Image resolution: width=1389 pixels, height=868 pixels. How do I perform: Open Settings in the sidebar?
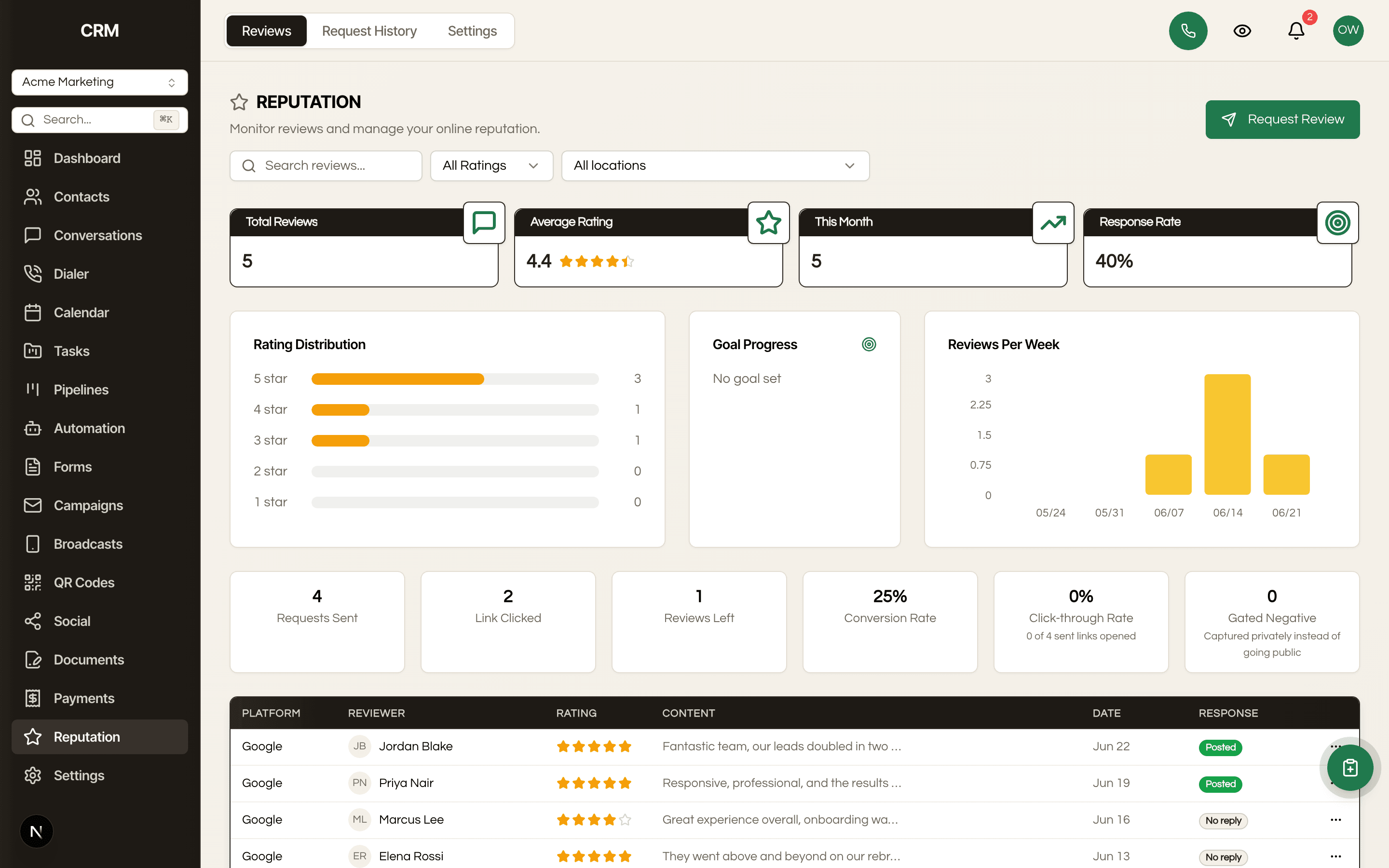[99, 775]
